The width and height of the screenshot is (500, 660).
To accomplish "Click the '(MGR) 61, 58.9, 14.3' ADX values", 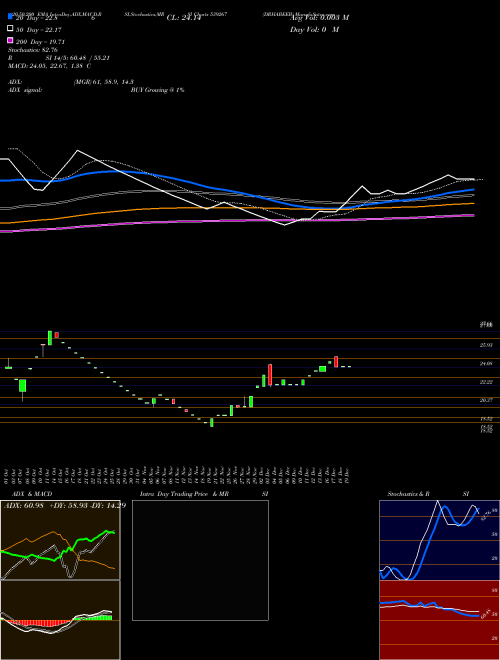I will point(104,82).
